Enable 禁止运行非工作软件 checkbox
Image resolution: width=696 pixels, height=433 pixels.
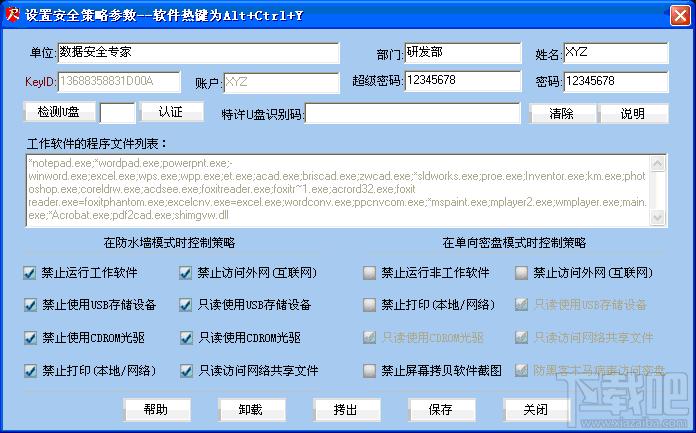click(369, 273)
